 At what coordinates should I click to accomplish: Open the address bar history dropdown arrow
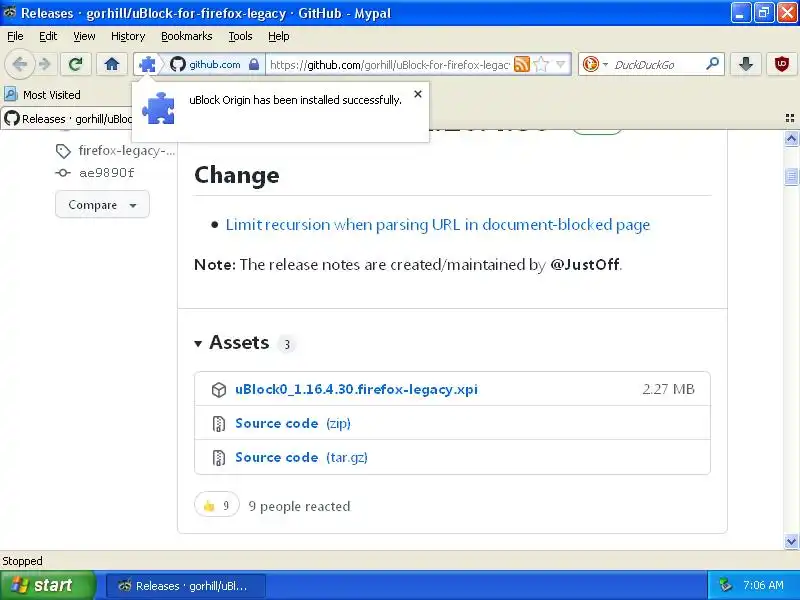[x=561, y=64]
